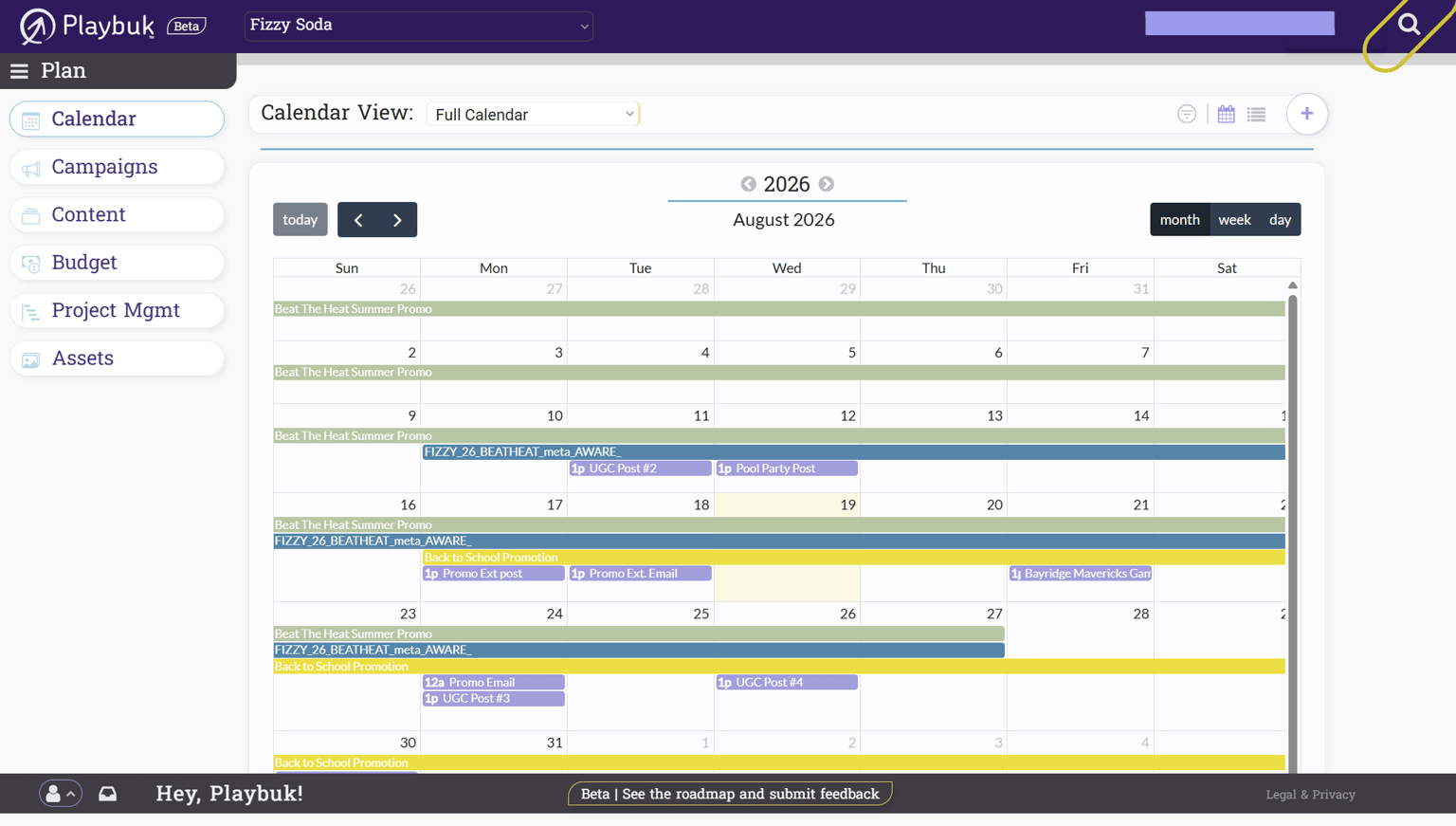Open the Fizzy Soda brand dropdown
1456x826 pixels.
click(x=419, y=26)
